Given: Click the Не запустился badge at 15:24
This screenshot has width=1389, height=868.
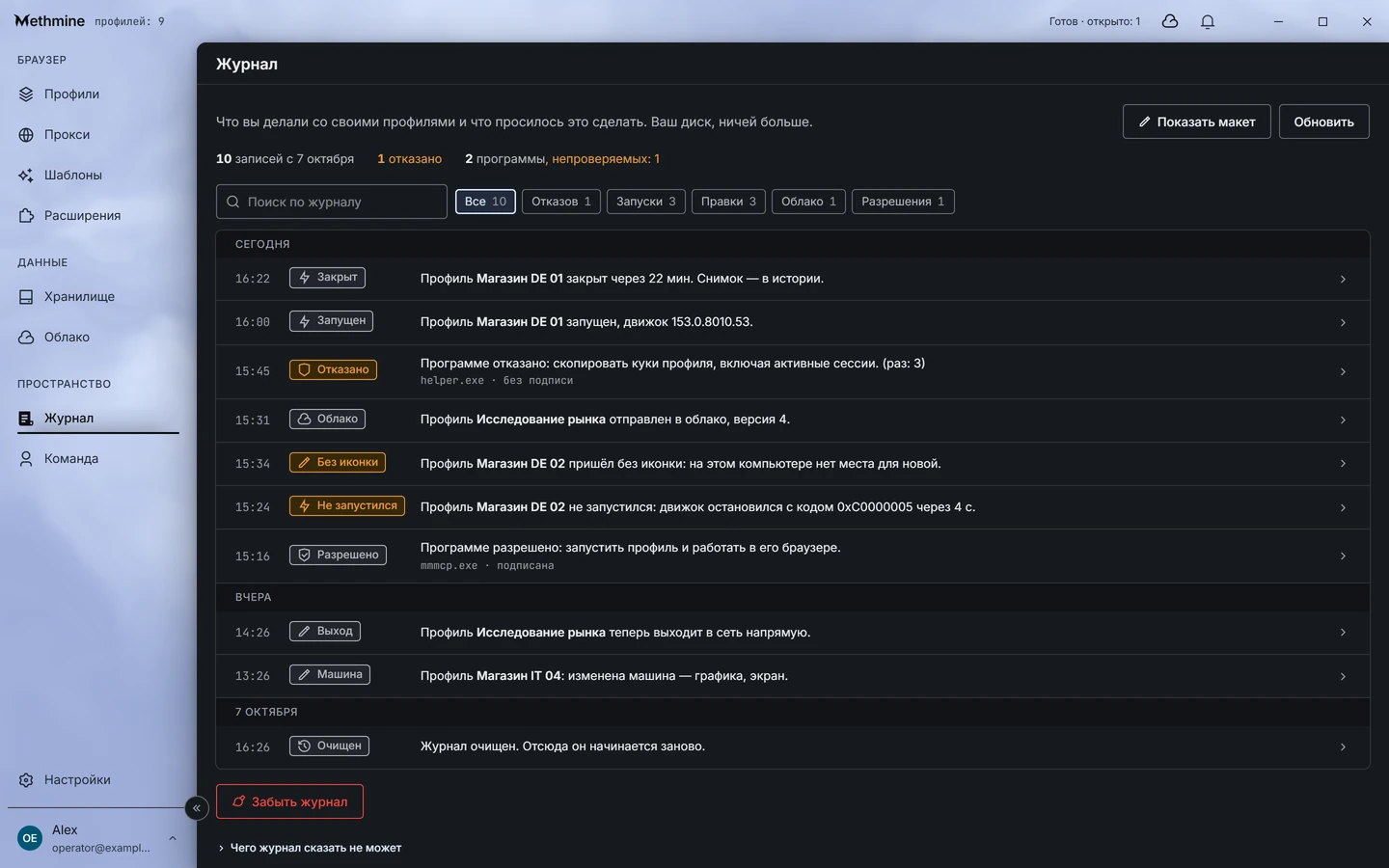Looking at the screenshot, I should coord(347,506).
